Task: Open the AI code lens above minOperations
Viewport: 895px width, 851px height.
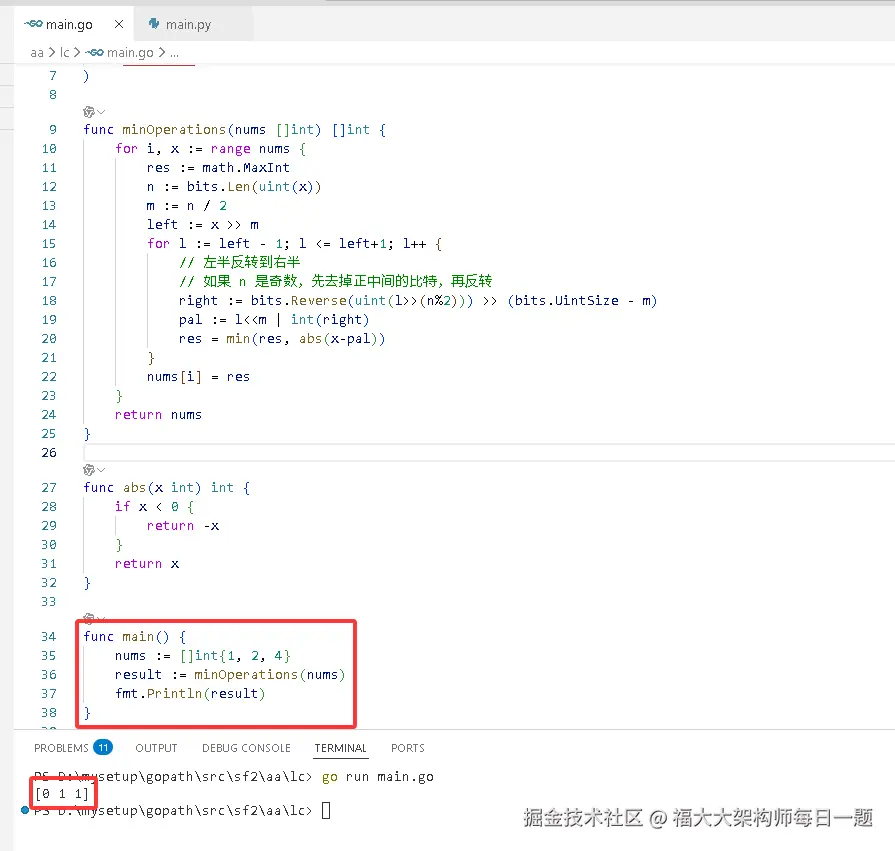Action: pos(88,112)
